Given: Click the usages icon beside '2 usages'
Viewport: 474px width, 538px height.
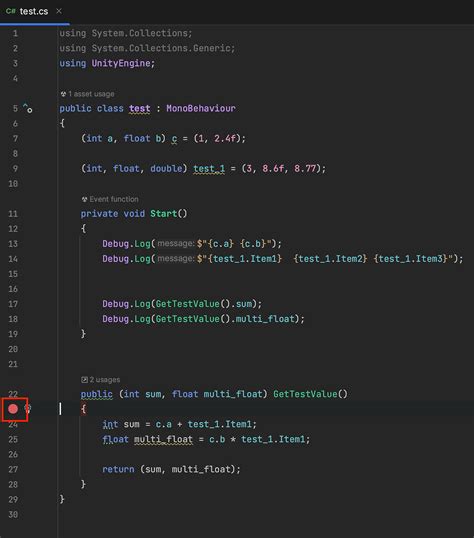Looking at the screenshot, I should (x=84, y=379).
